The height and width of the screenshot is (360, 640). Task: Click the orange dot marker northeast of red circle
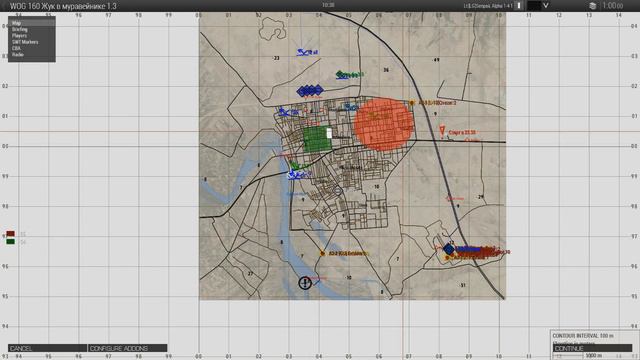click(411, 103)
